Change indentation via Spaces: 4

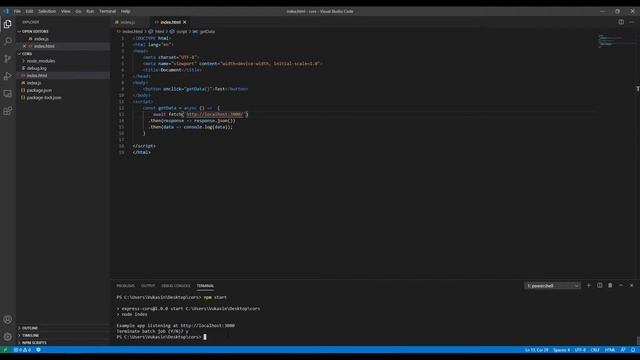561,350
